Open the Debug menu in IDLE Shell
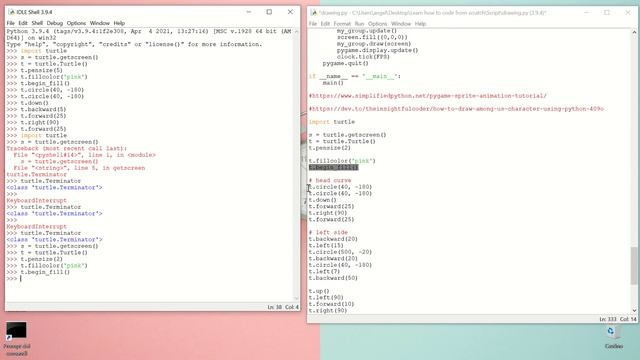This screenshot has height=360, width=640. pos(55,23)
